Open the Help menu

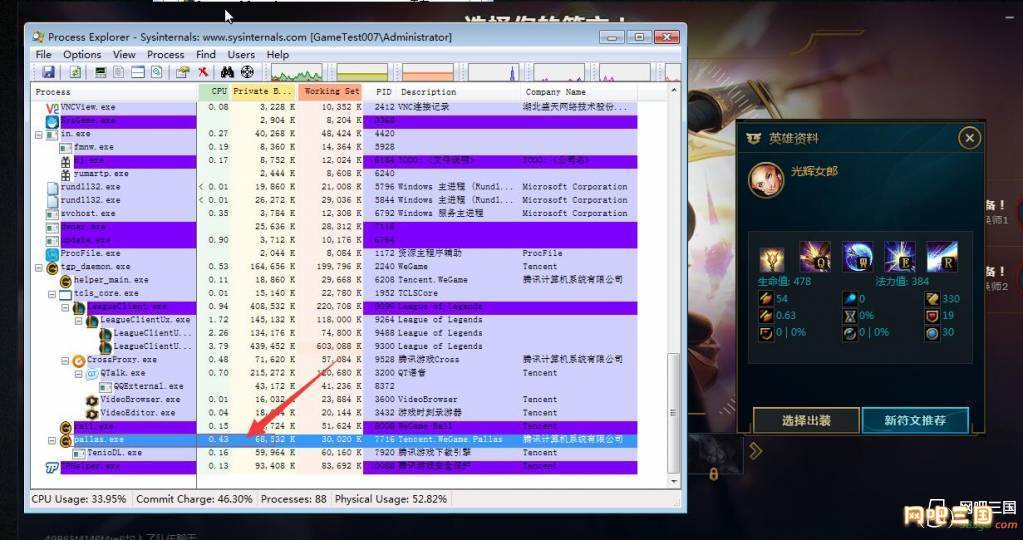pos(277,55)
